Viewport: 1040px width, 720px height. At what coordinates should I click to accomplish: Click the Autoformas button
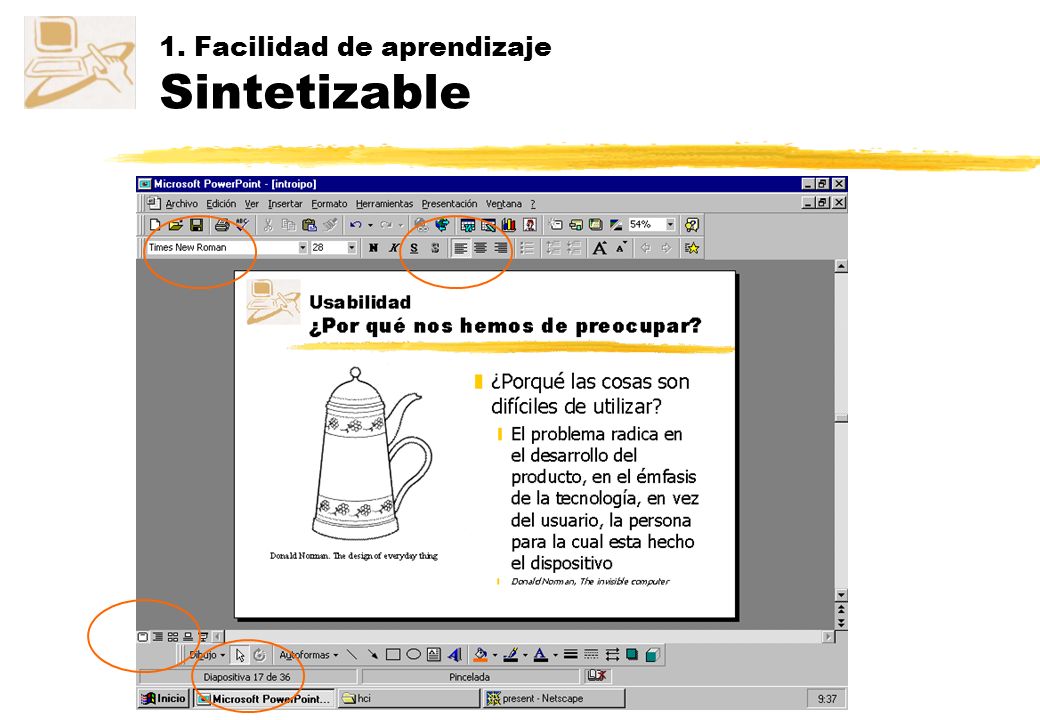308,655
